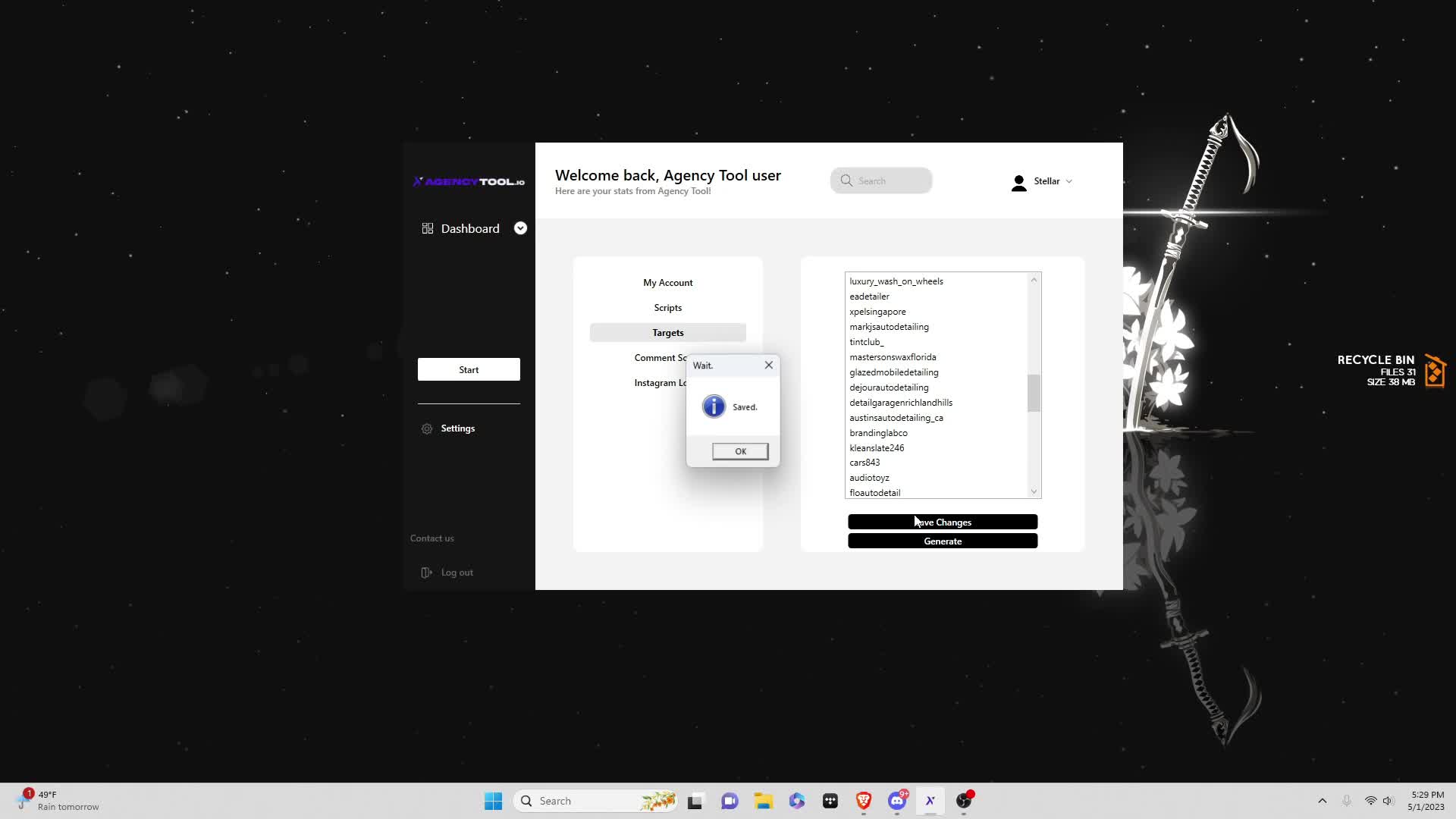Click the Dashboard grid icon
Viewport: 1456px width, 819px height.
(x=428, y=228)
